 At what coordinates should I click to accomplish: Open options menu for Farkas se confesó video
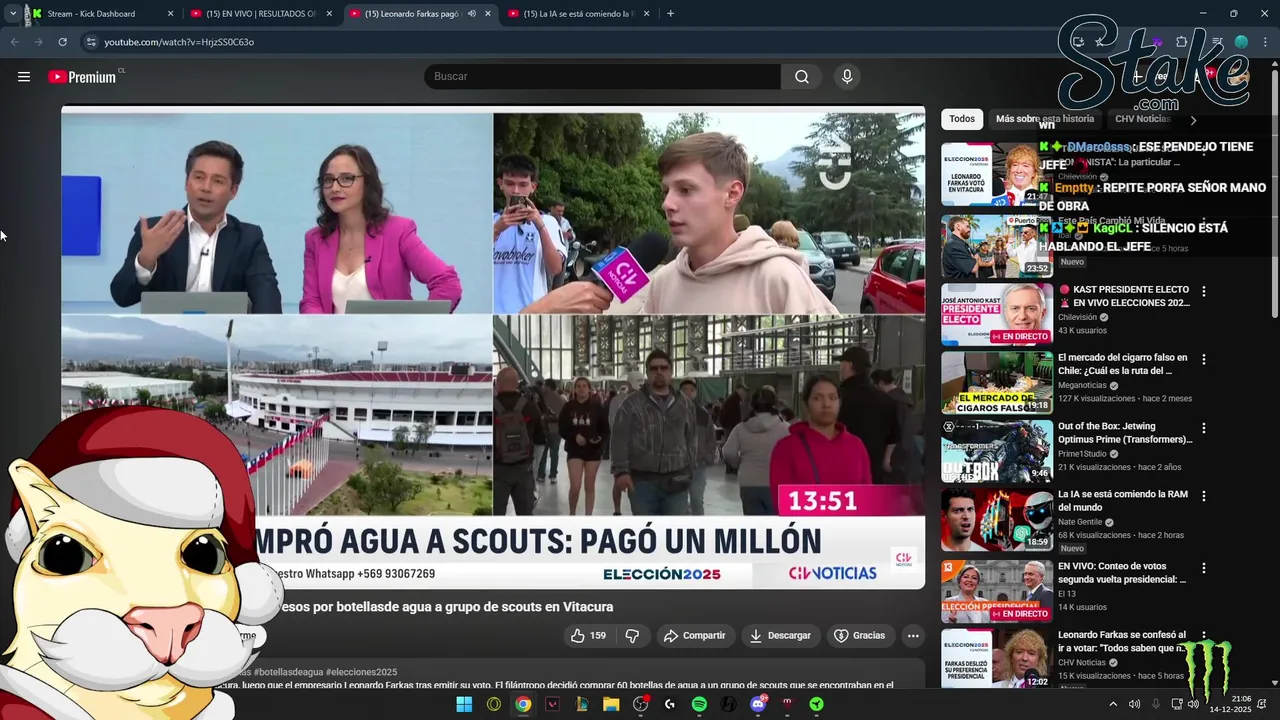tap(1204, 636)
